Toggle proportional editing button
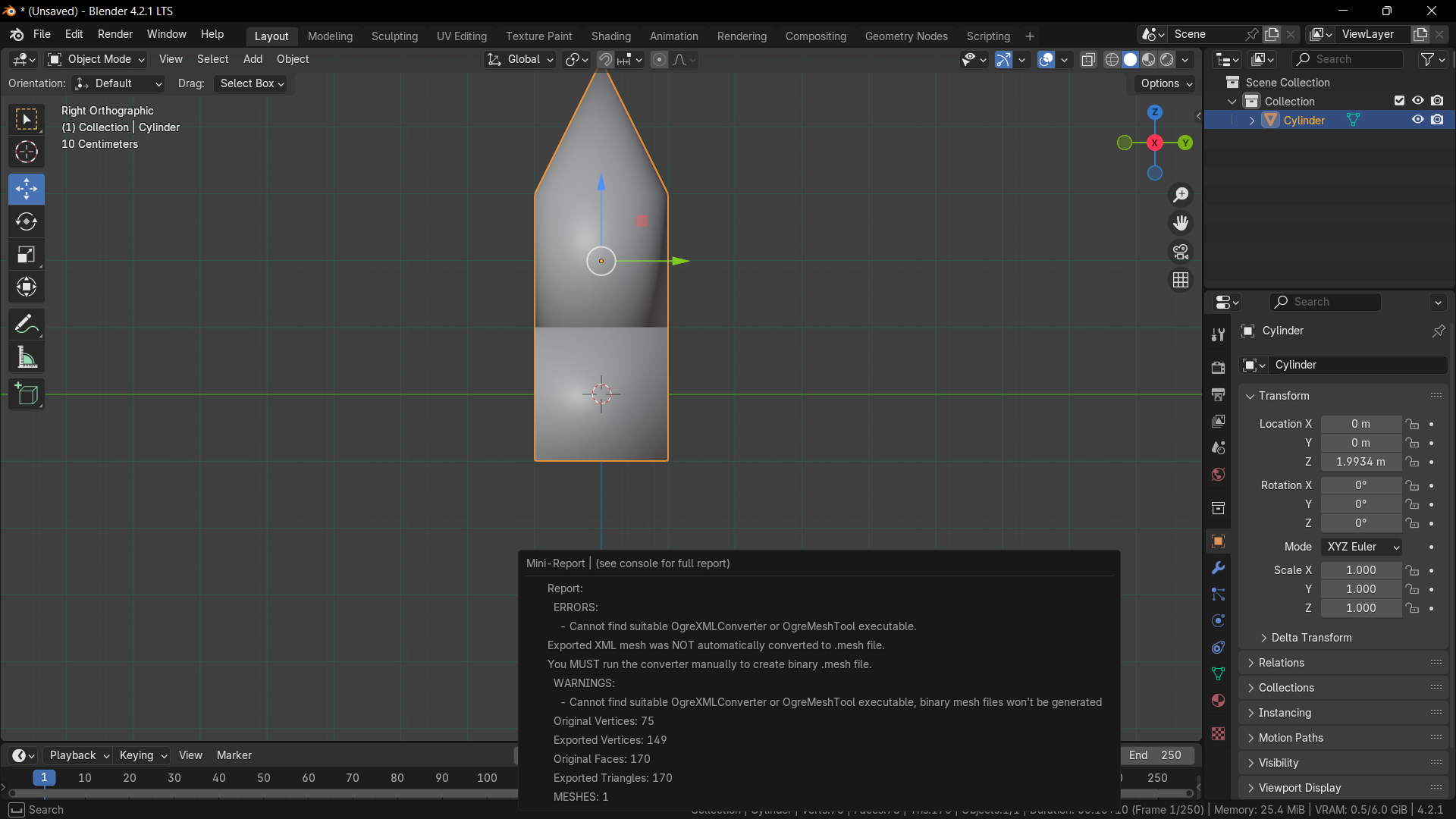The image size is (1456, 819). [660, 59]
